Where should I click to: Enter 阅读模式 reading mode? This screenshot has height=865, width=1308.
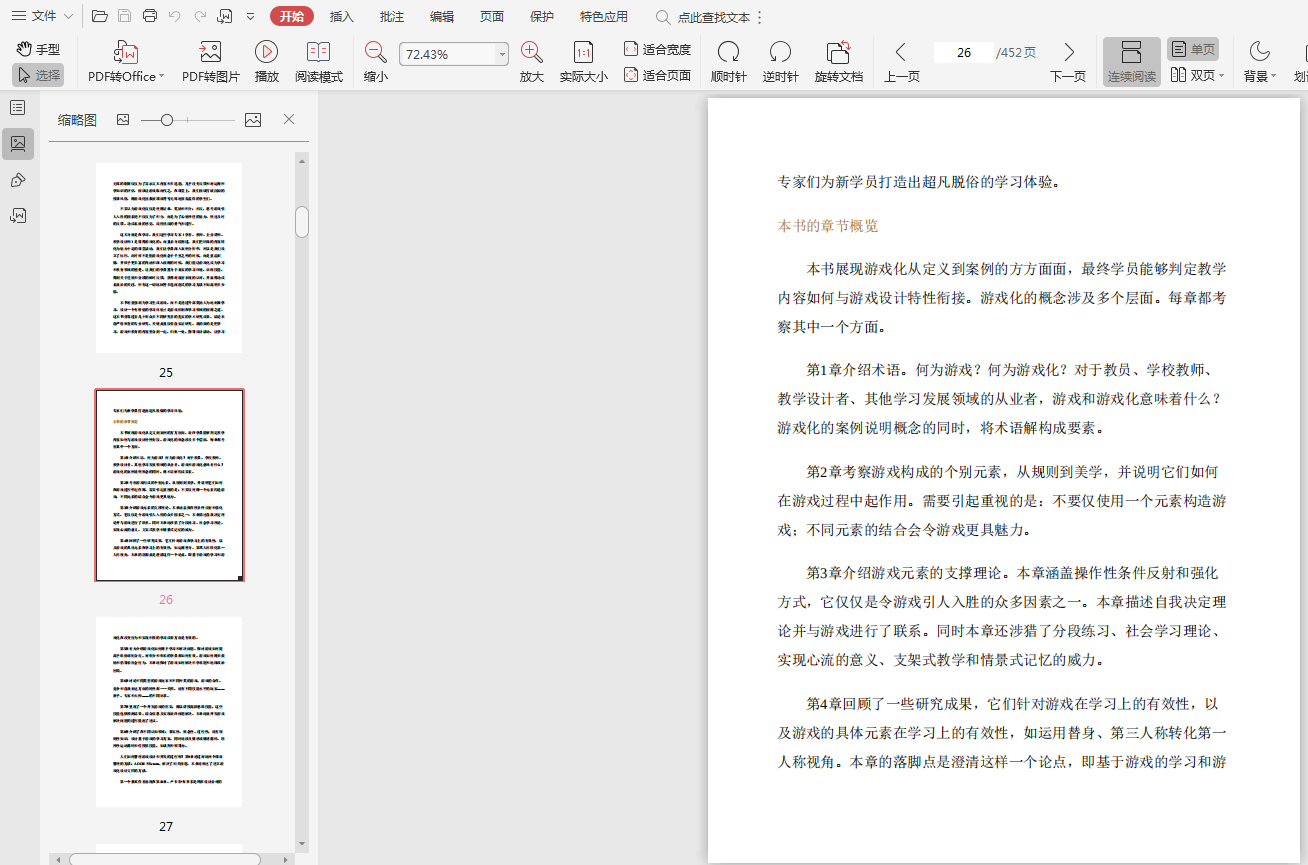pyautogui.click(x=318, y=53)
